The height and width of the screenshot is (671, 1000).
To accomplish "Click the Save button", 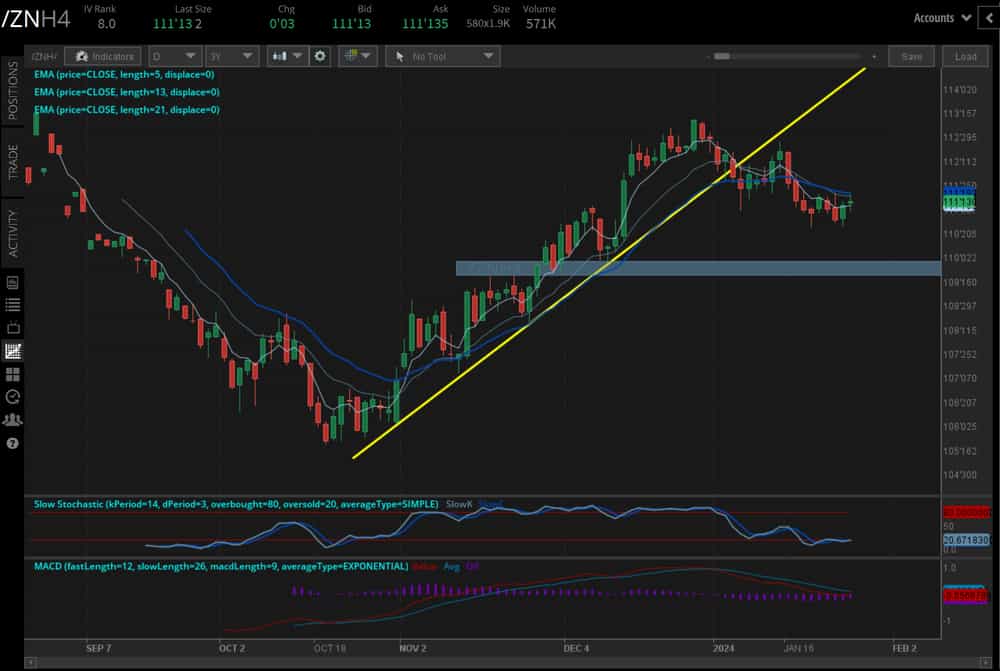I will tap(911, 56).
